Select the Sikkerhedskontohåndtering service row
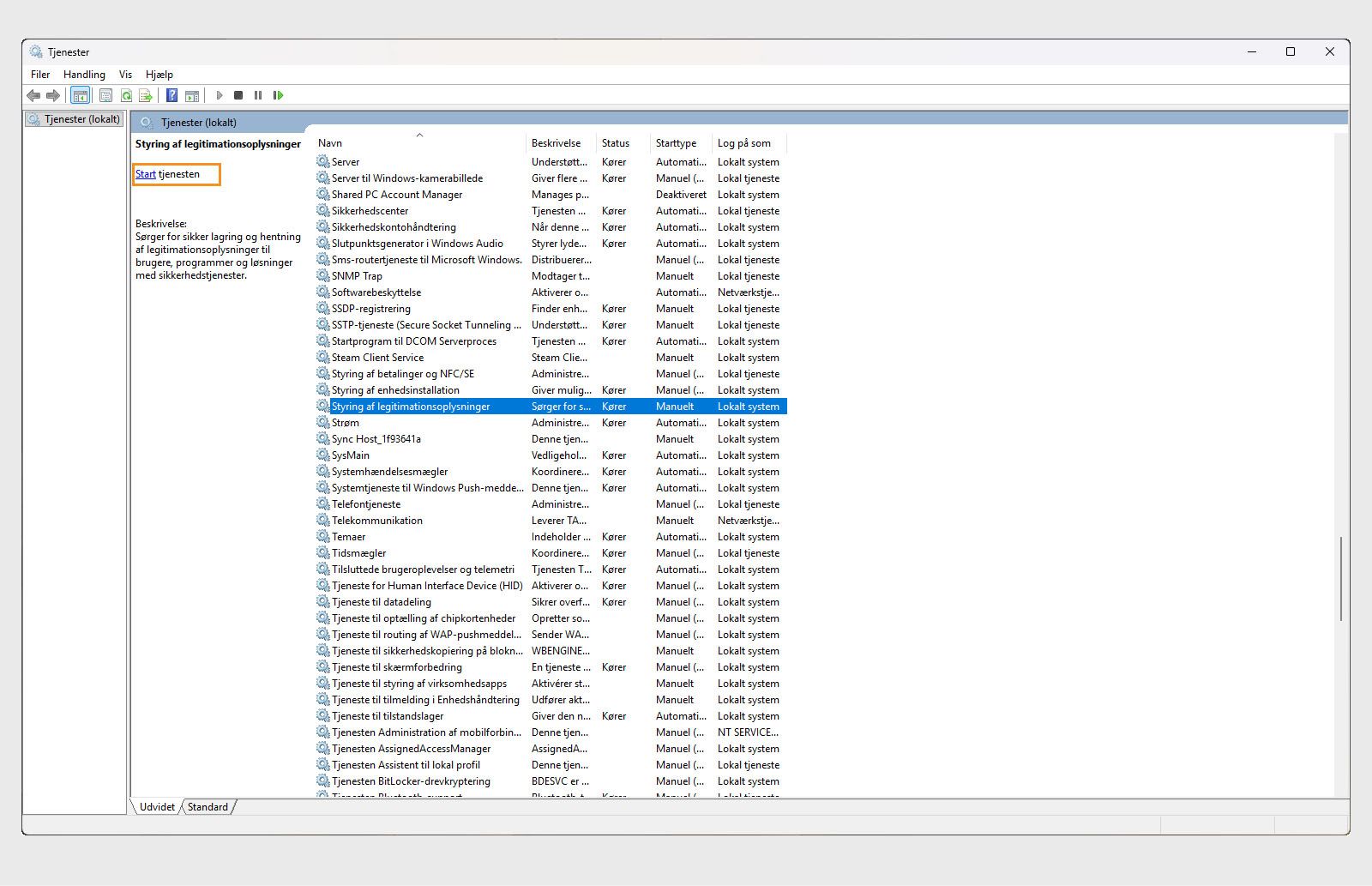1372x886 pixels. tap(551, 226)
